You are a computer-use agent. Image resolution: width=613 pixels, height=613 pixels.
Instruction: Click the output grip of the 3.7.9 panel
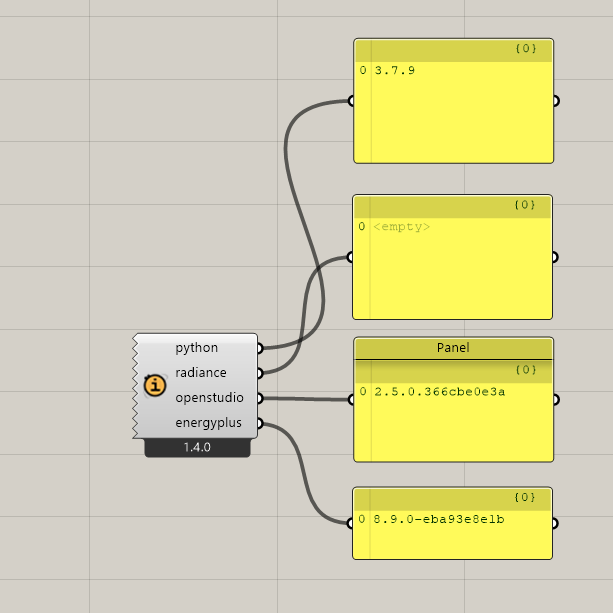pos(555,101)
